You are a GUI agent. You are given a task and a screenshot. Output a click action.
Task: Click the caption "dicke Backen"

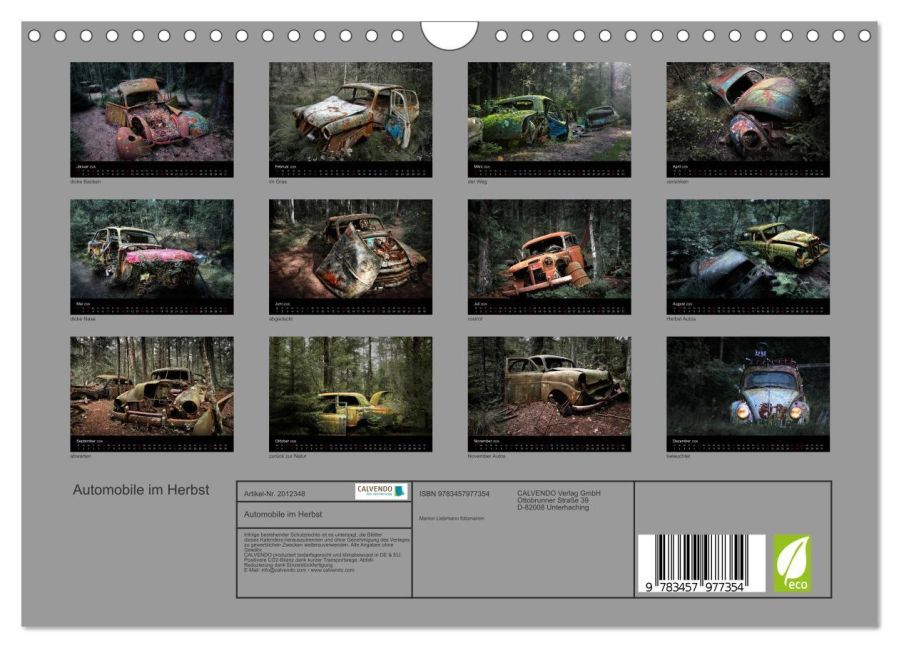point(85,182)
